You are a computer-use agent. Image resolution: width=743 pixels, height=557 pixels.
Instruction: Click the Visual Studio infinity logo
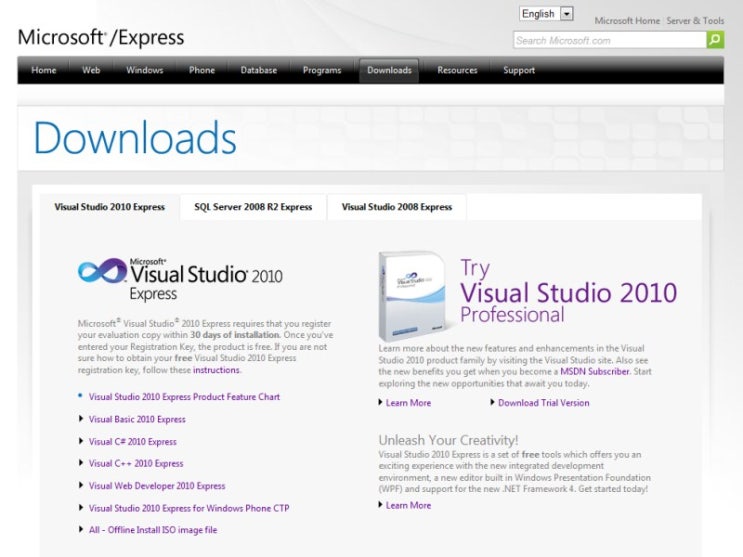[103, 271]
